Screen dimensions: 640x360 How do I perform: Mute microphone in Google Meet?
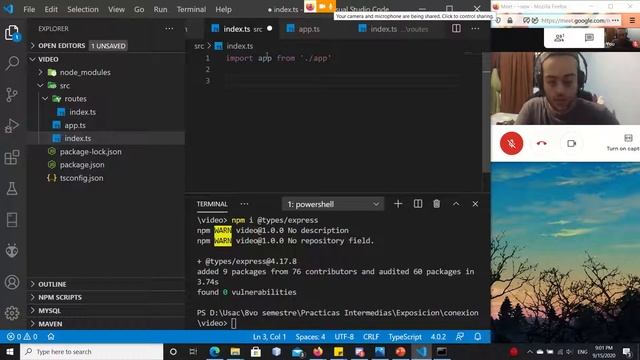511,143
